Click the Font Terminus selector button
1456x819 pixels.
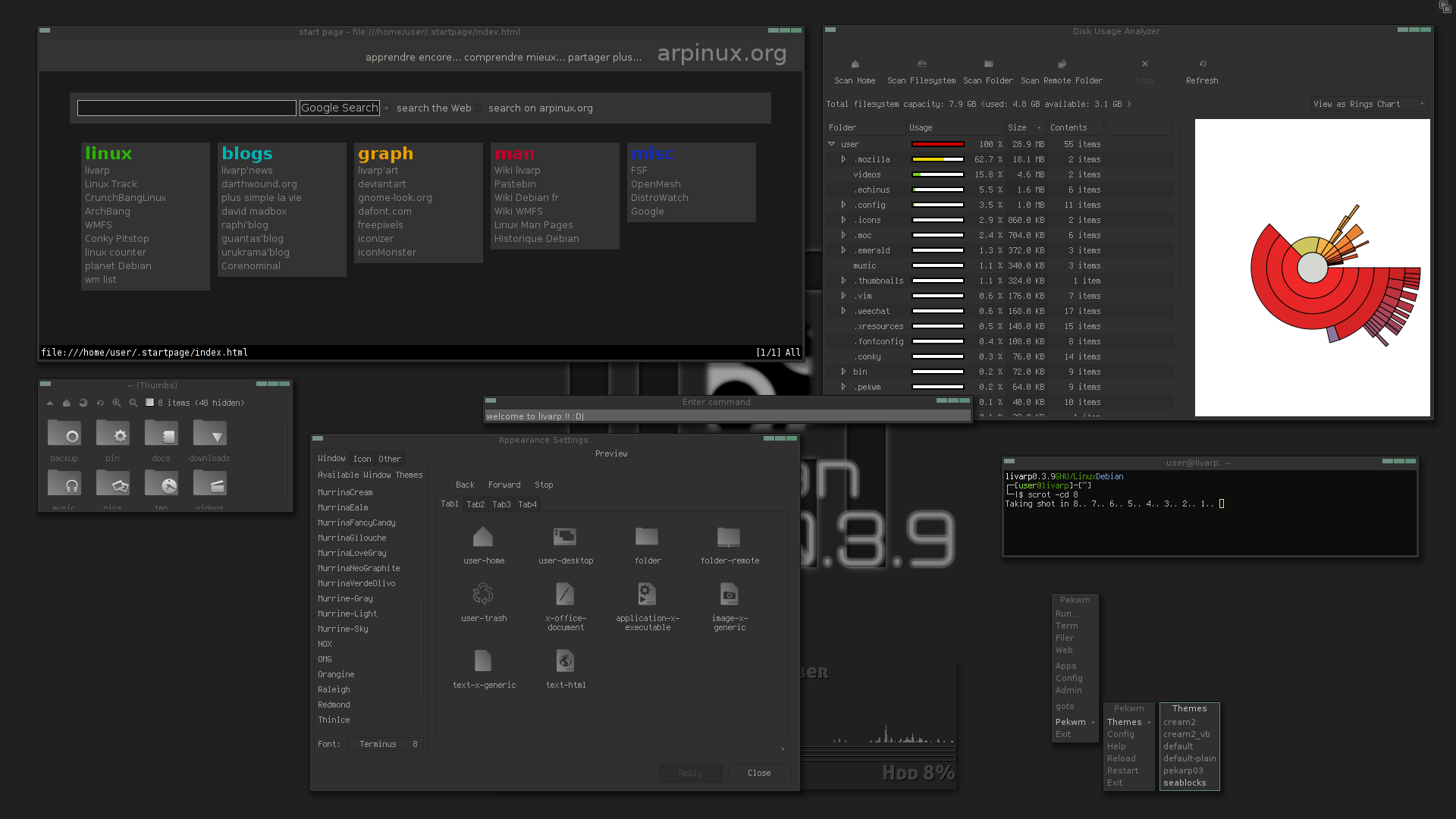387,744
